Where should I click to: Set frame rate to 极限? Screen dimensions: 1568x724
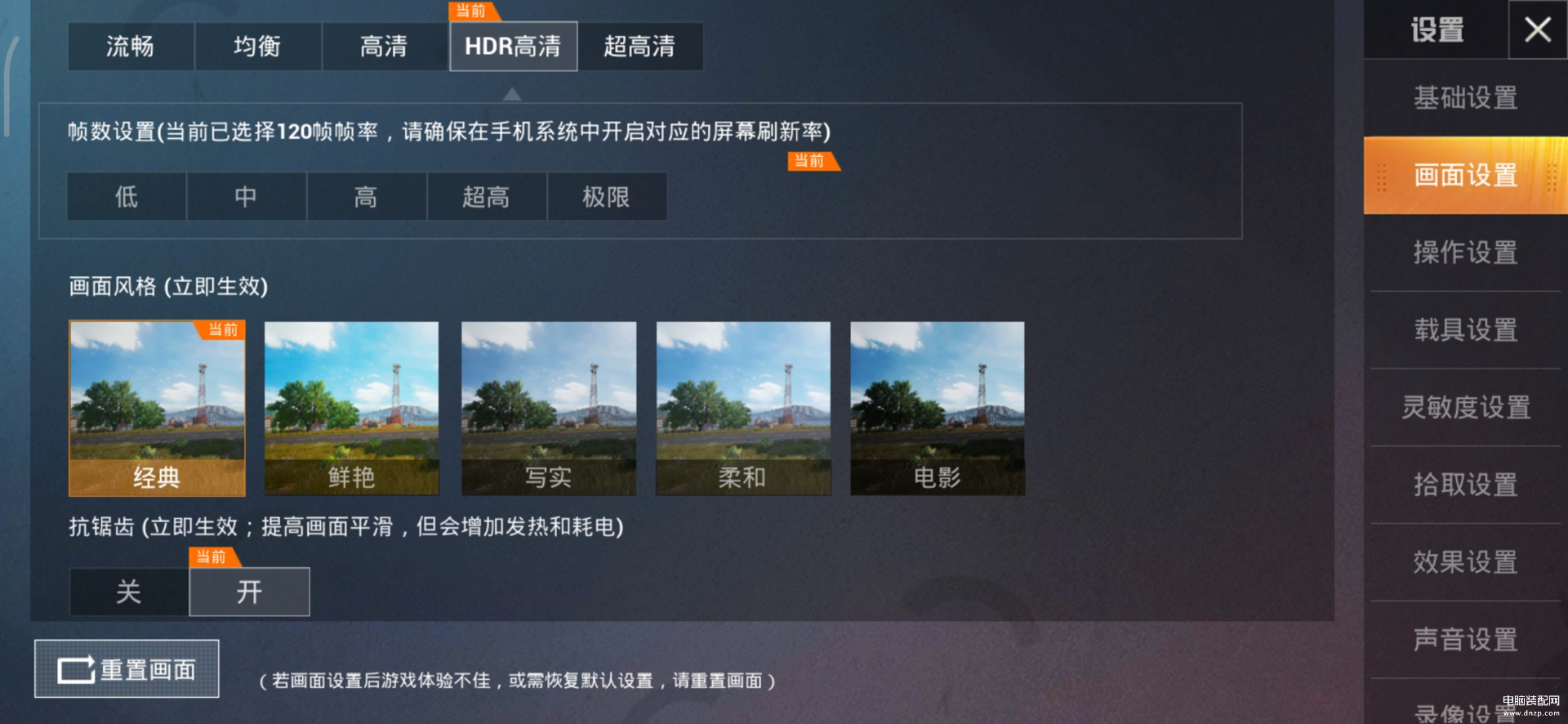pyautogui.click(x=607, y=196)
